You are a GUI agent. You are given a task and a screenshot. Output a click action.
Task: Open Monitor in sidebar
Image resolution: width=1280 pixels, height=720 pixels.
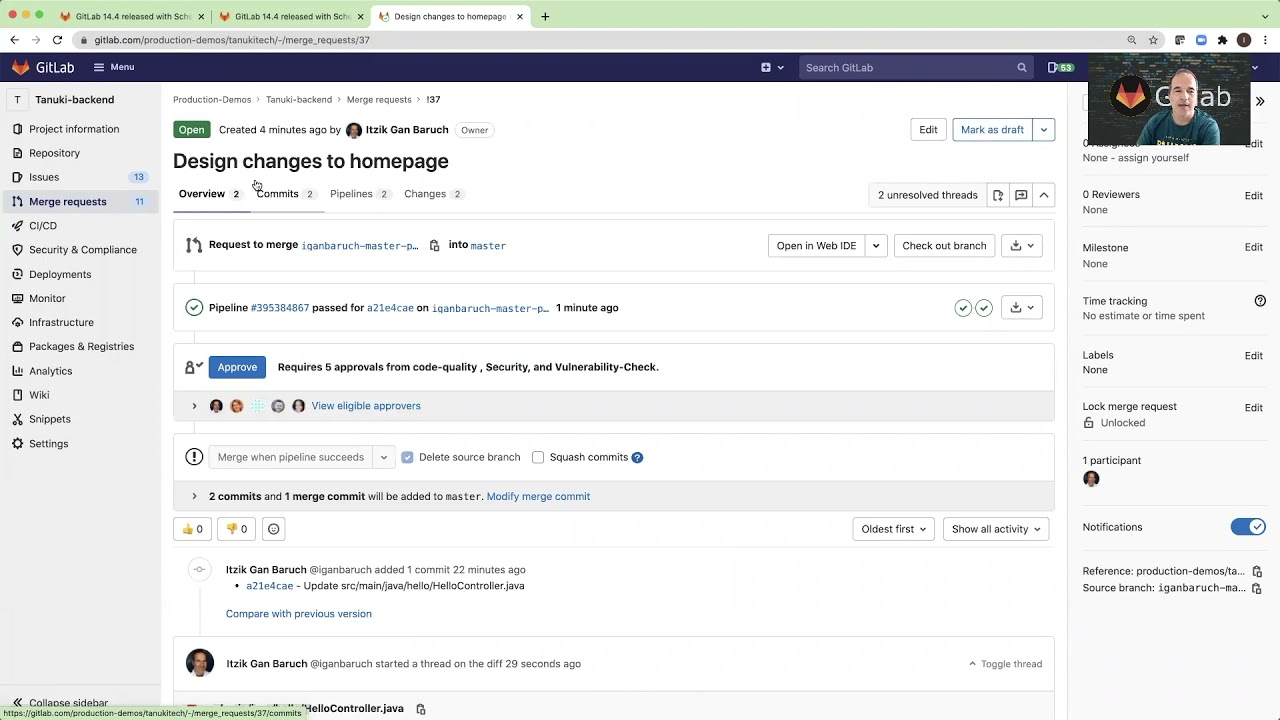(x=47, y=298)
